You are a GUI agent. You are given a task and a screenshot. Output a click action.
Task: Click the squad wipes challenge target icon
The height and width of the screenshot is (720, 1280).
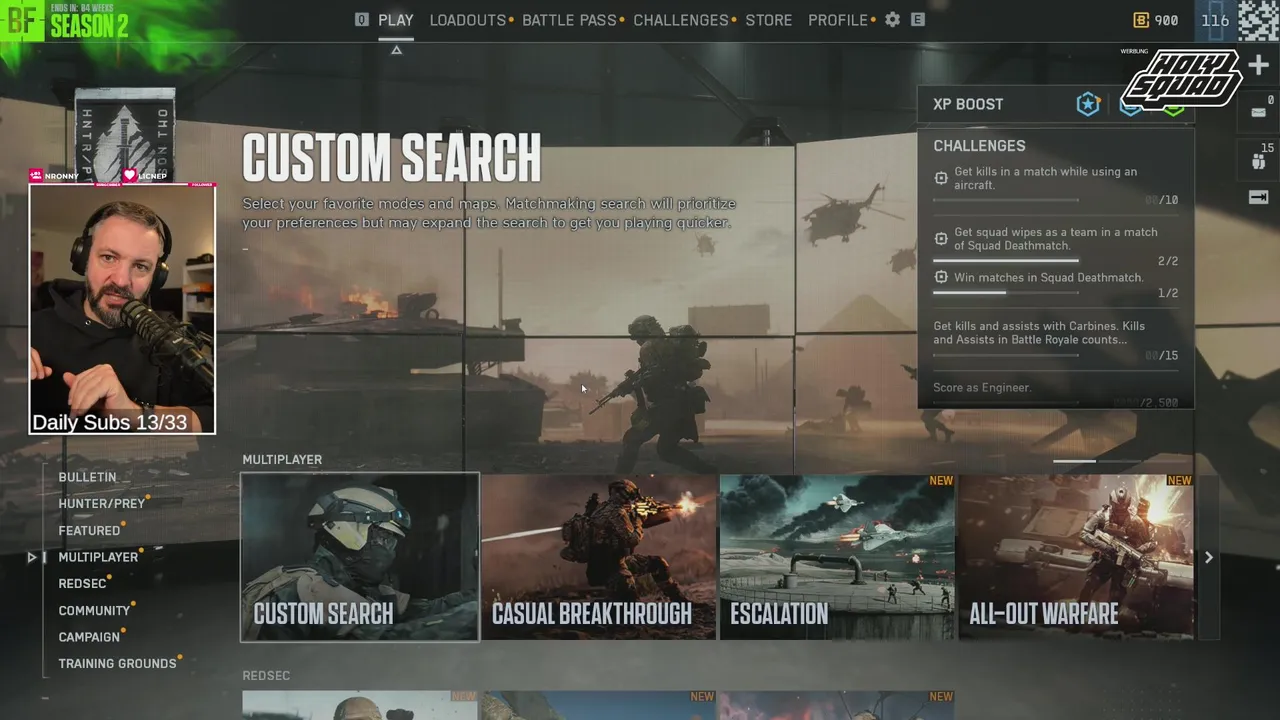(x=941, y=239)
